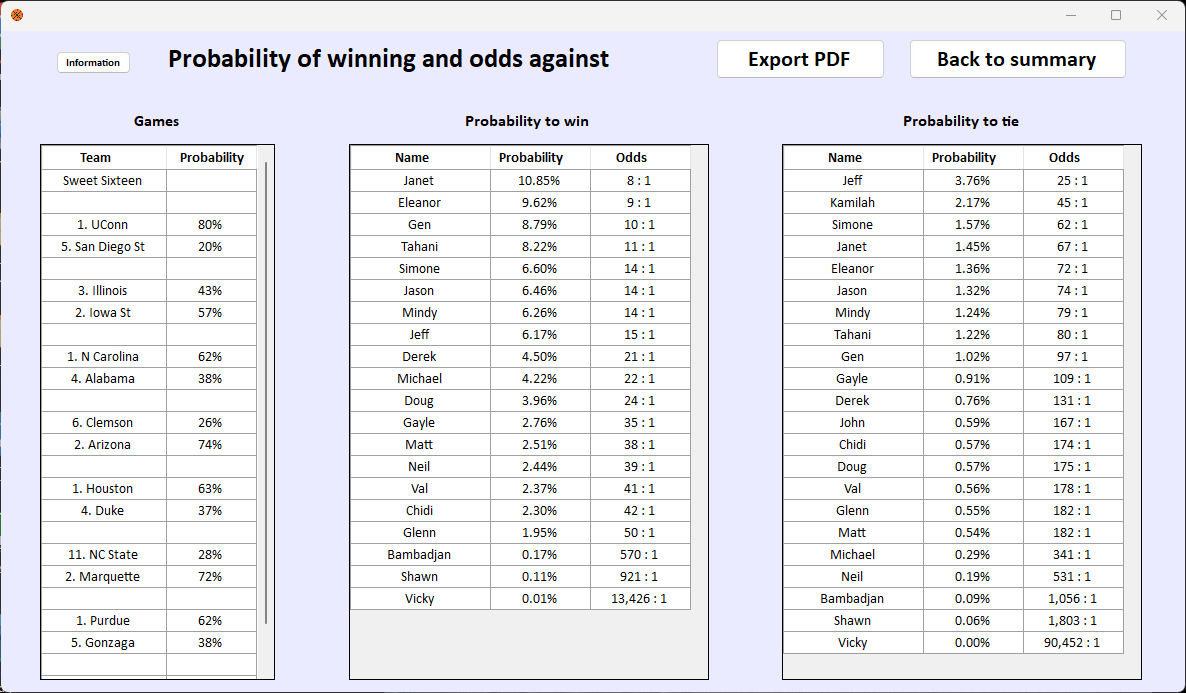Go back via Back to summary button
Screen dimensions: 1186x693
tap(1017, 59)
